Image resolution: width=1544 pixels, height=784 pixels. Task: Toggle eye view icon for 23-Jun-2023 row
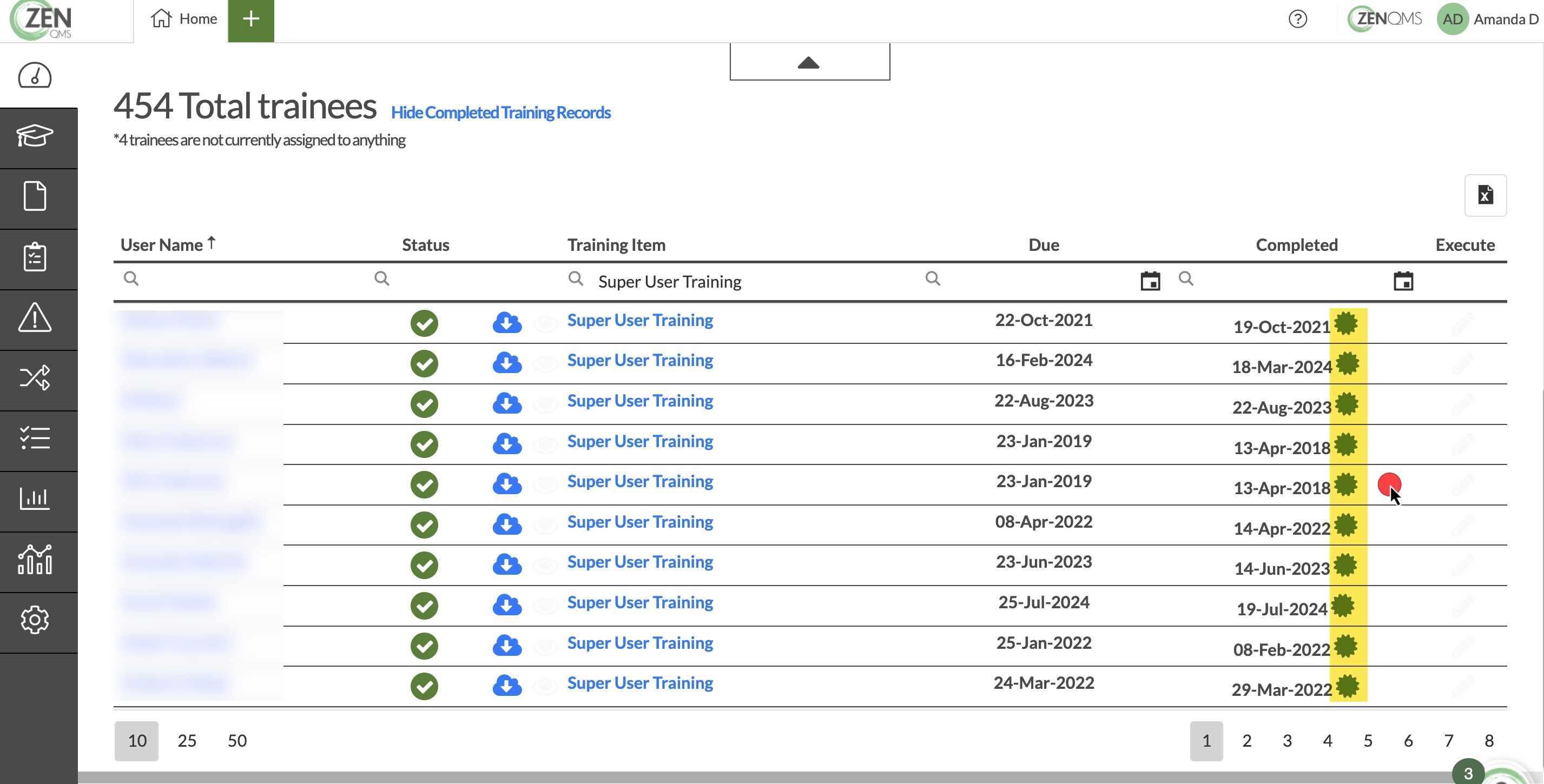tap(545, 566)
